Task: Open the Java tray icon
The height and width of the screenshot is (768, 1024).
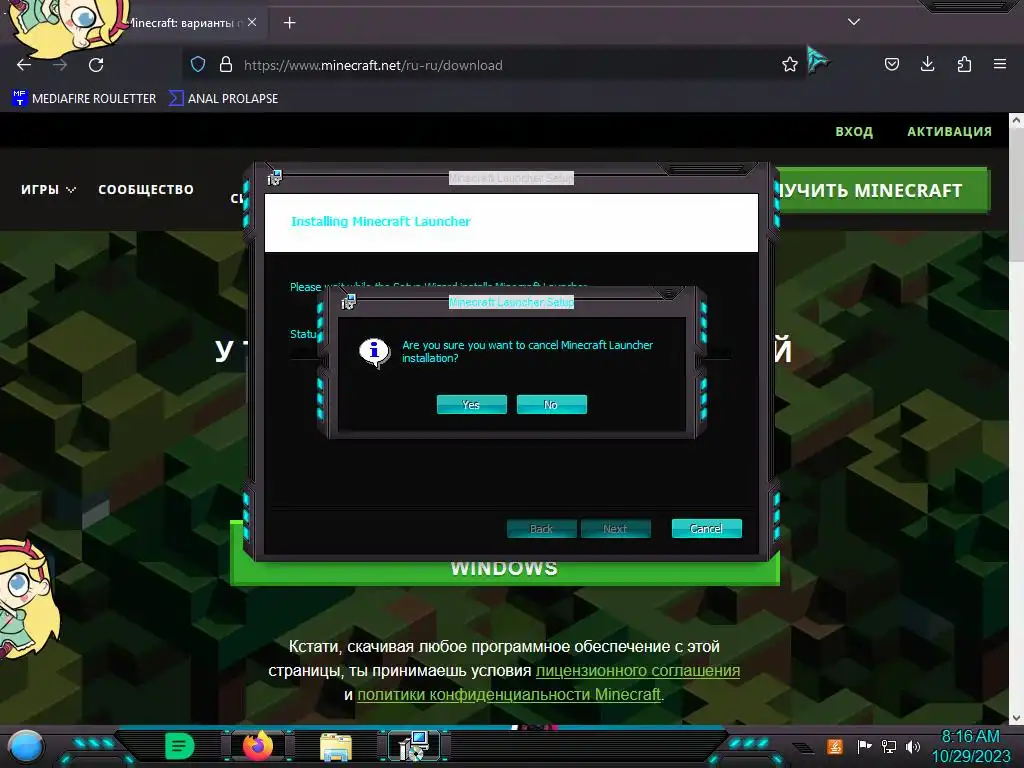Action: (835, 746)
